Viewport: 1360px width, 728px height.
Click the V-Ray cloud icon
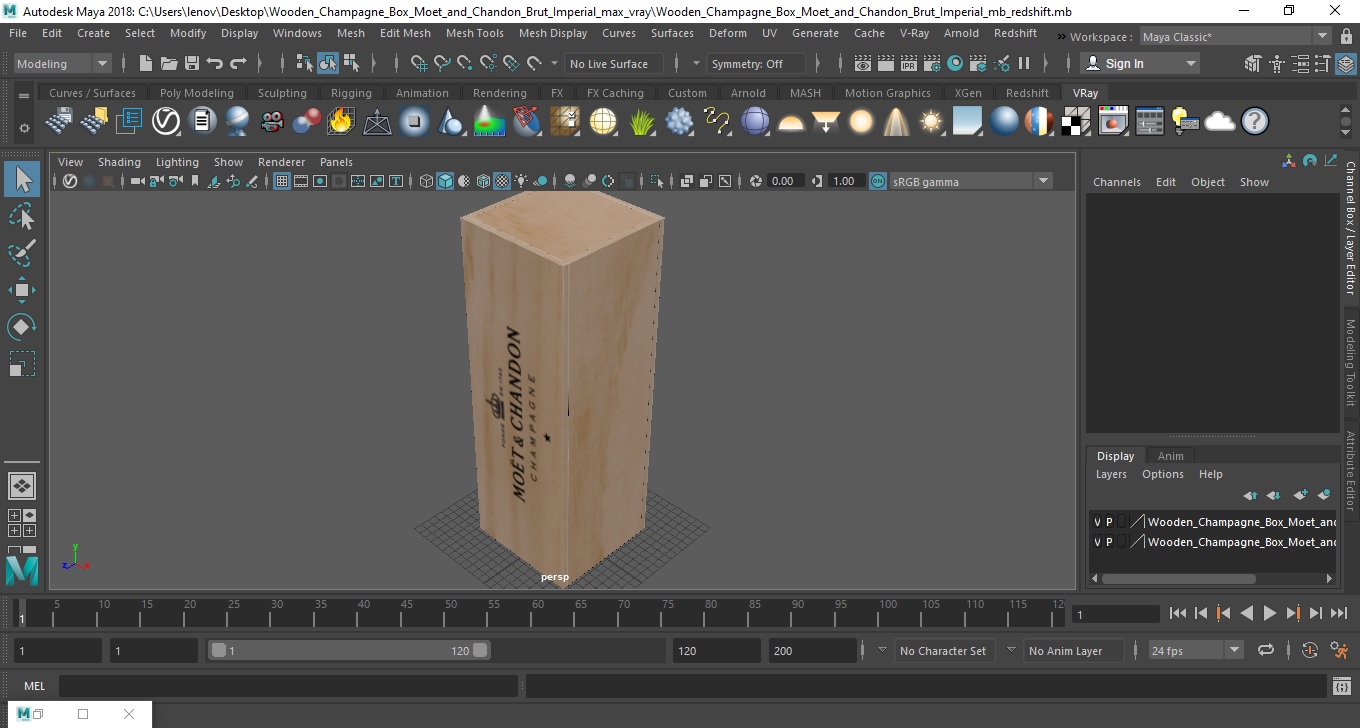tap(1220, 122)
